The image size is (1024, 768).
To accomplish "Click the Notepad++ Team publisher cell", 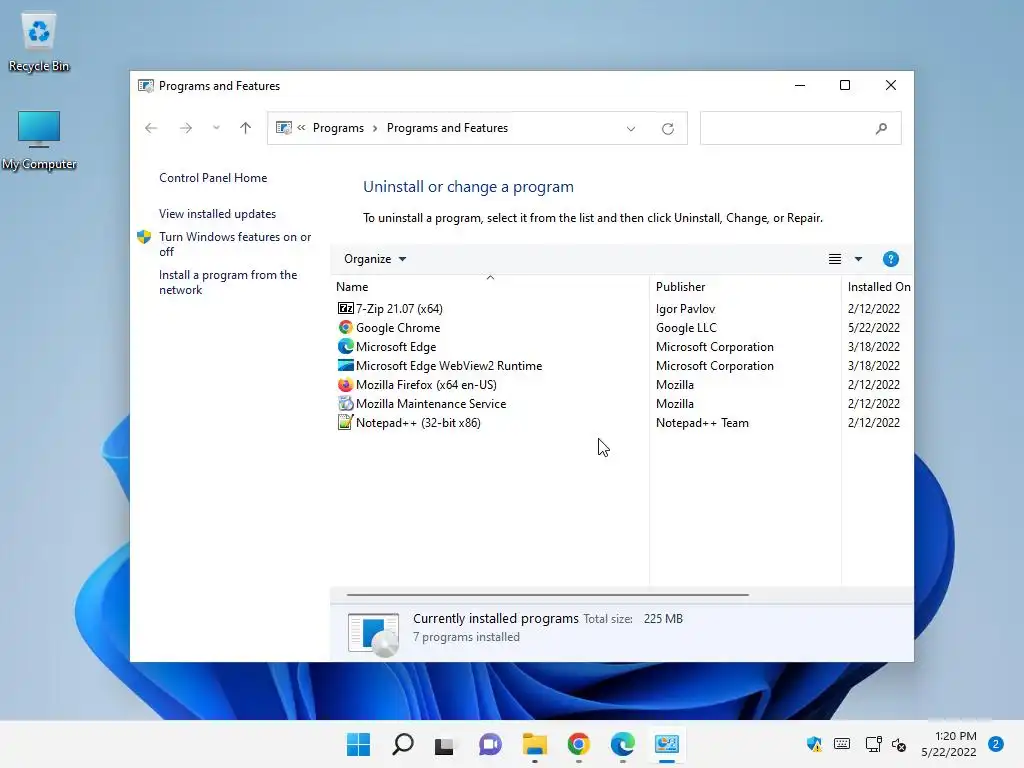I will pyautogui.click(x=702, y=423).
